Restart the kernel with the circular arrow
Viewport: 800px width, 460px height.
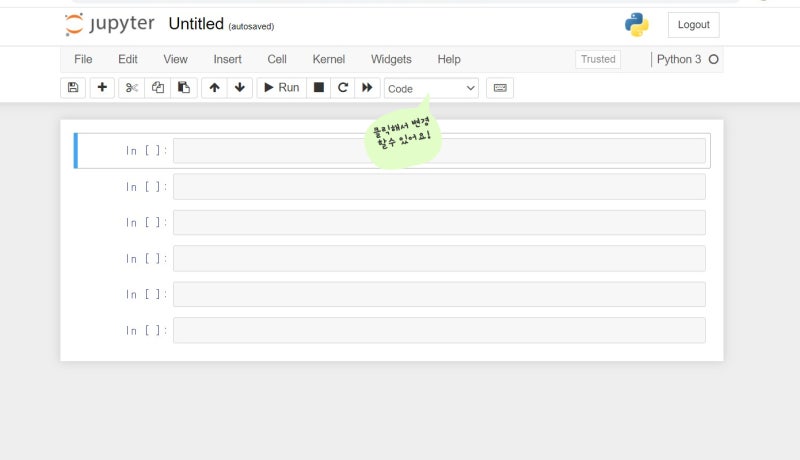point(343,88)
